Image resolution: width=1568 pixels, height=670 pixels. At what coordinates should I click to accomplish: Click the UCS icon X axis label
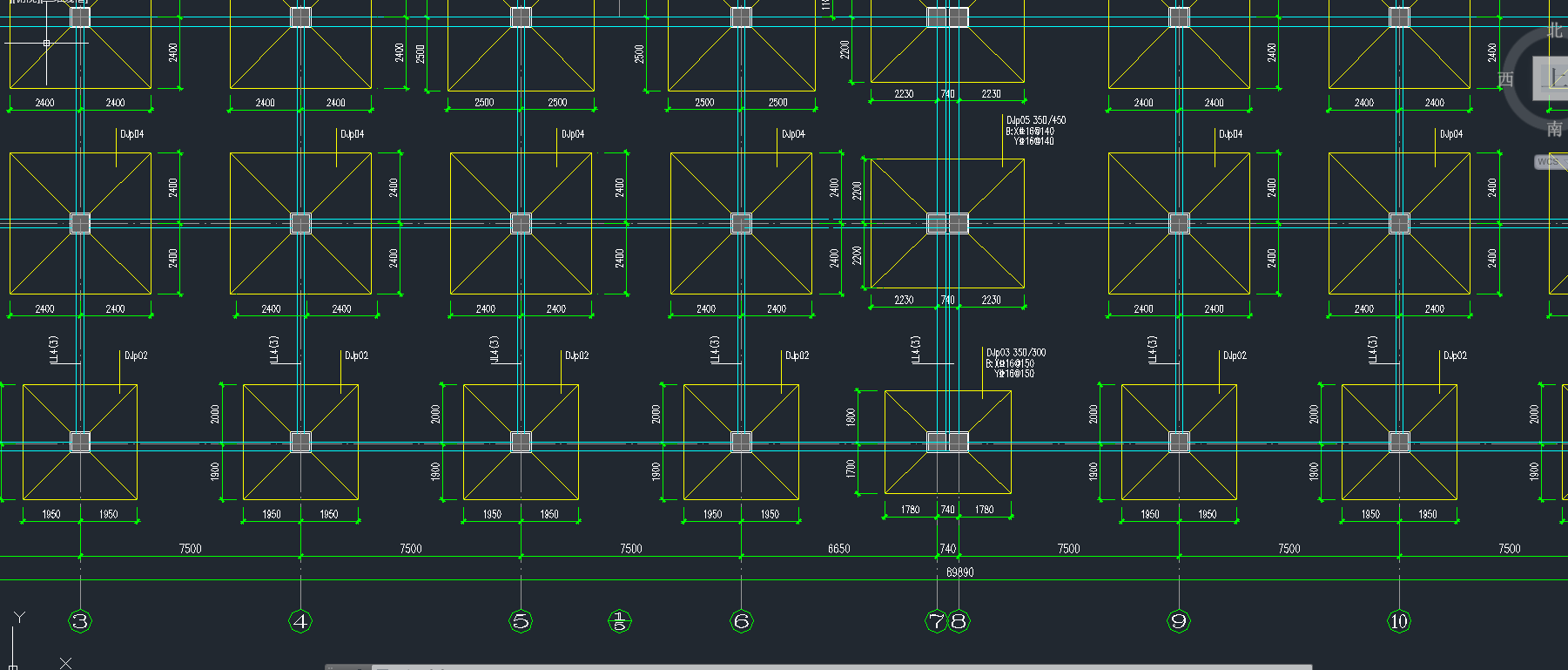click(65, 664)
